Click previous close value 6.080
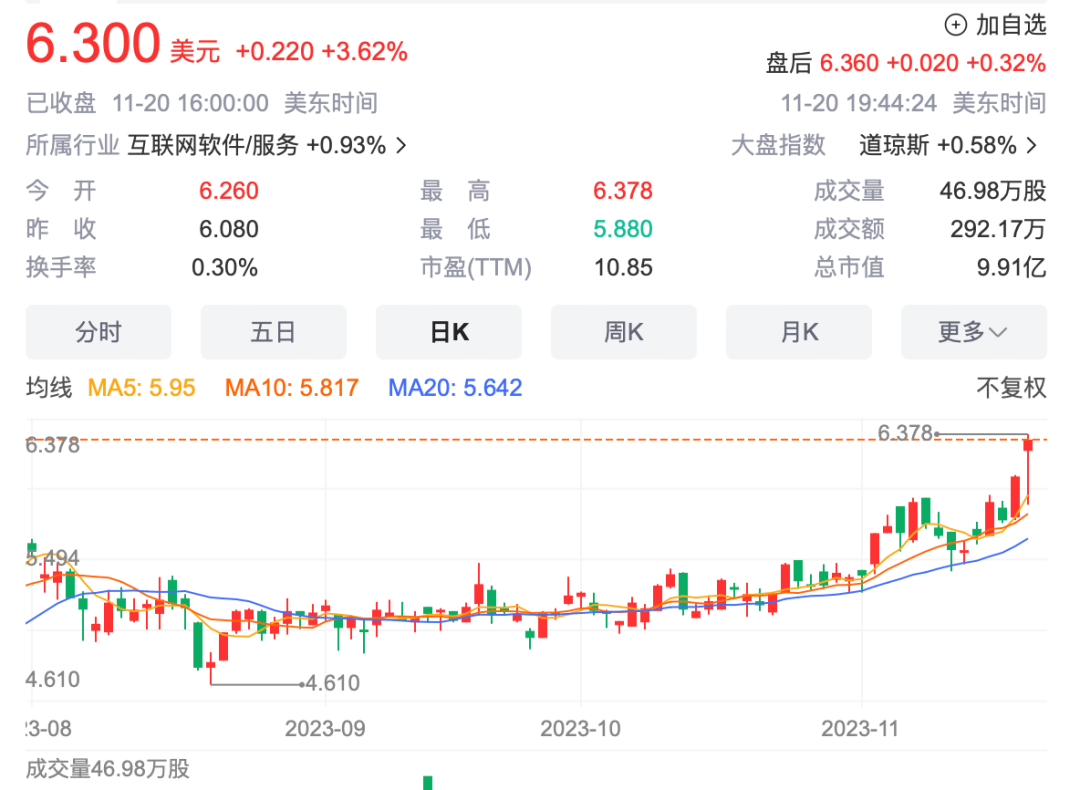Viewport: 1080px width, 790px height. pos(229,229)
